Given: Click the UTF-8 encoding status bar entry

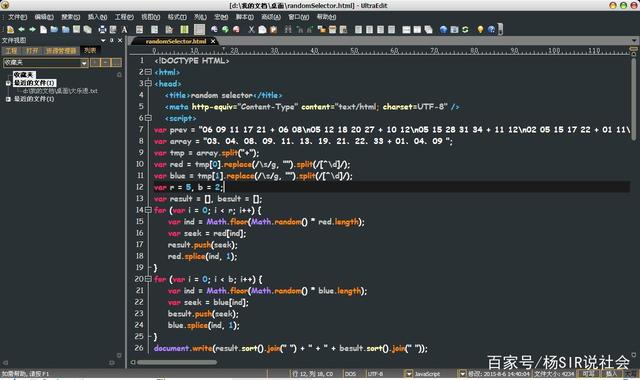Looking at the screenshot, I should (x=376, y=373).
